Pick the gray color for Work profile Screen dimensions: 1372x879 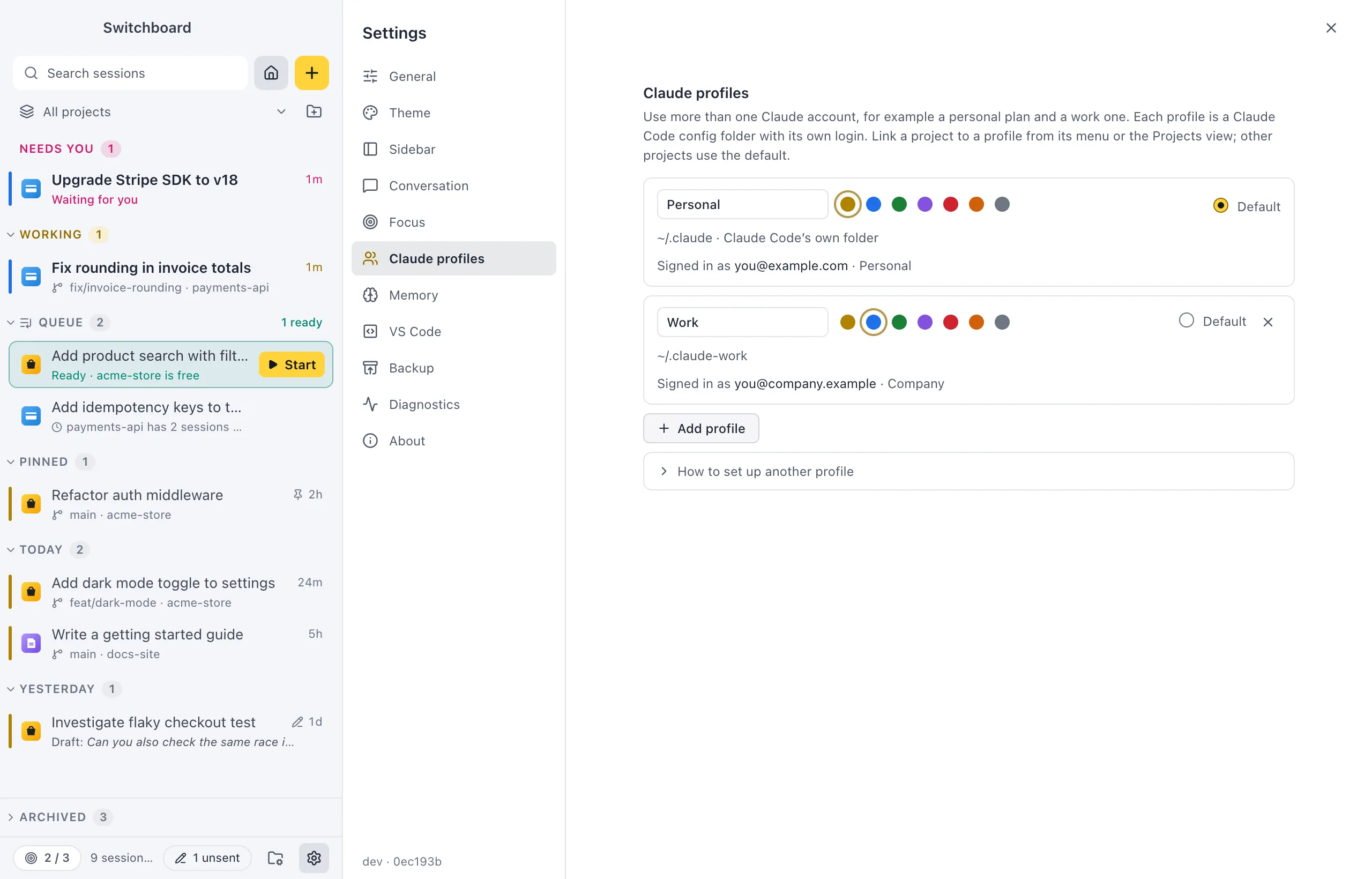pos(1002,322)
